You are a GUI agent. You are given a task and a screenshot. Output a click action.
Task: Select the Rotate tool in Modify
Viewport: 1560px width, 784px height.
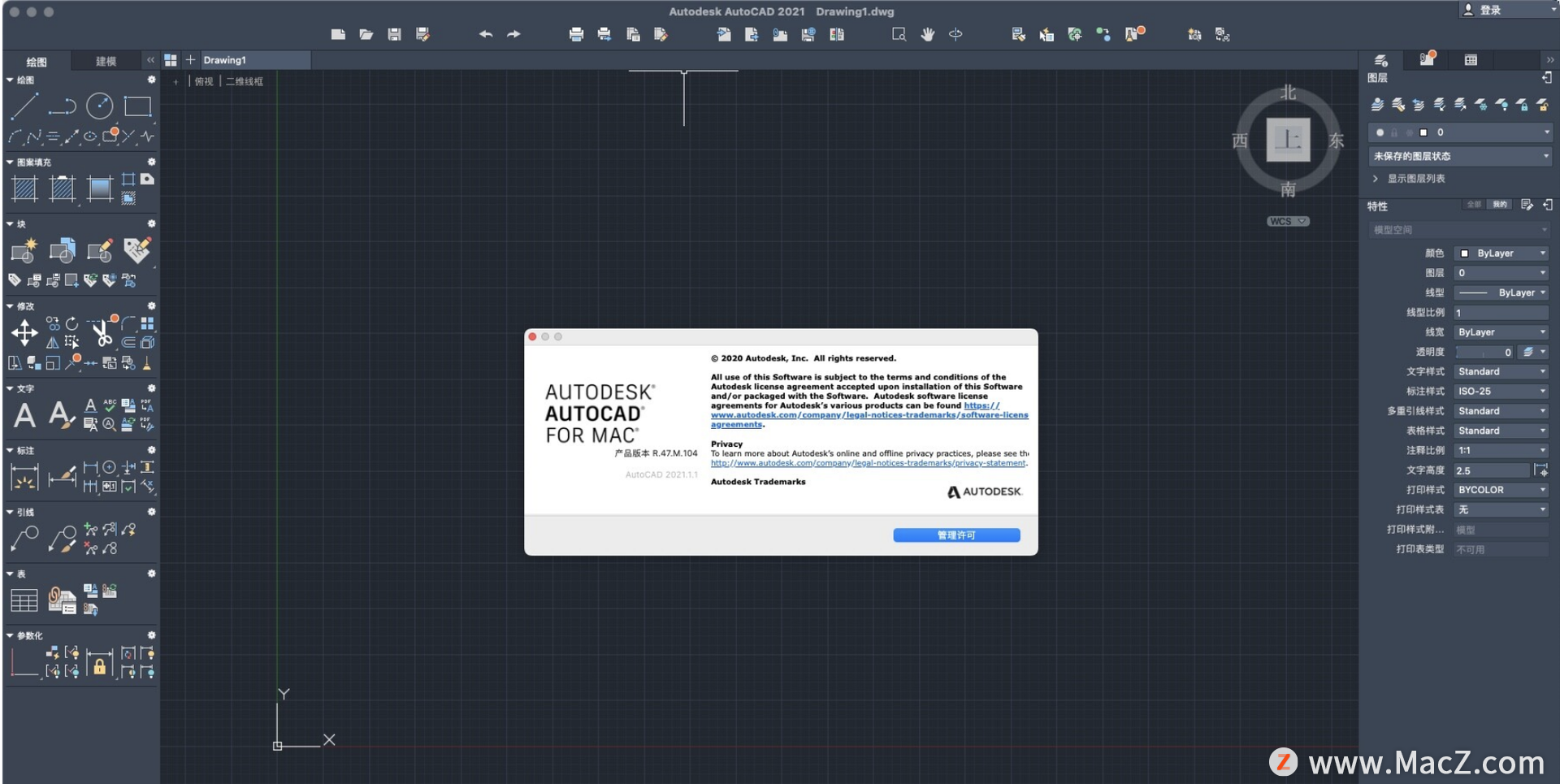click(72, 323)
